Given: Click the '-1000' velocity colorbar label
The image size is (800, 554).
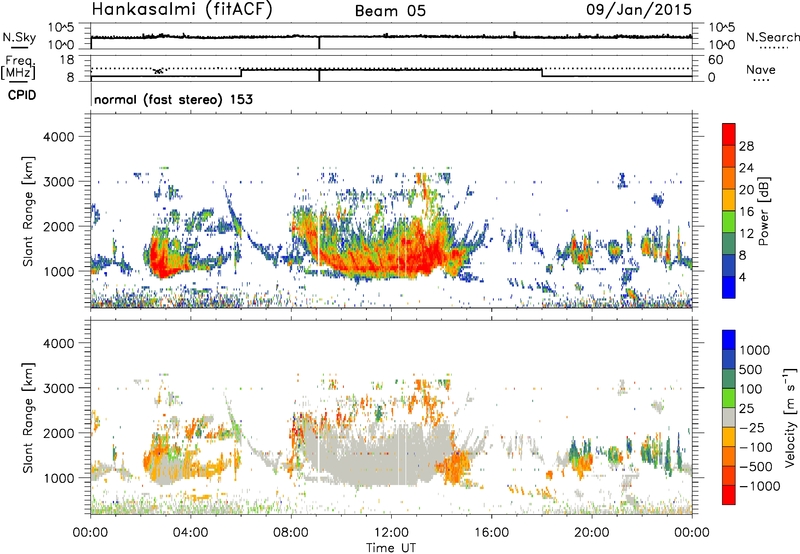Looking at the screenshot, I should (760, 486).
